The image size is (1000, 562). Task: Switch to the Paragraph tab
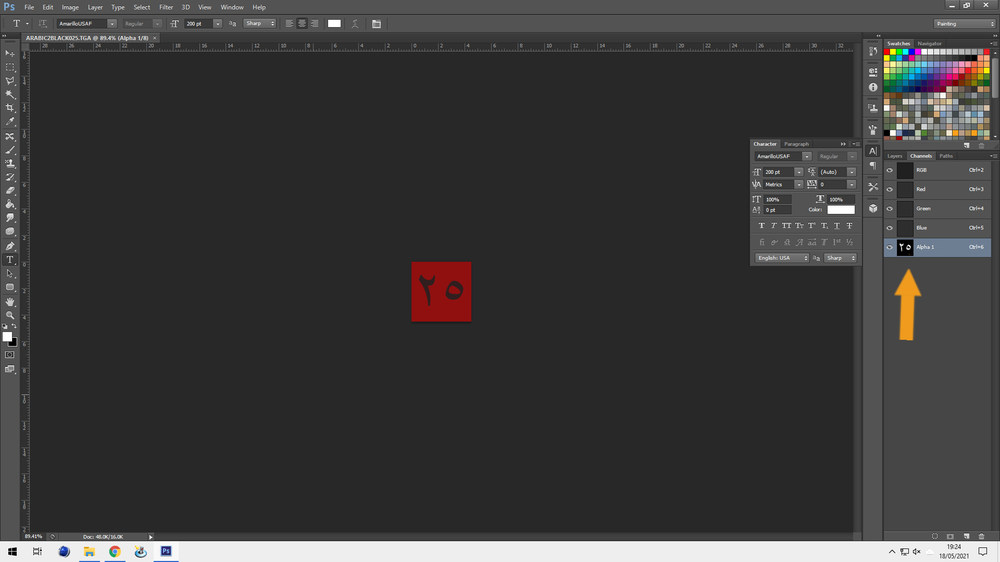point(796,144)
